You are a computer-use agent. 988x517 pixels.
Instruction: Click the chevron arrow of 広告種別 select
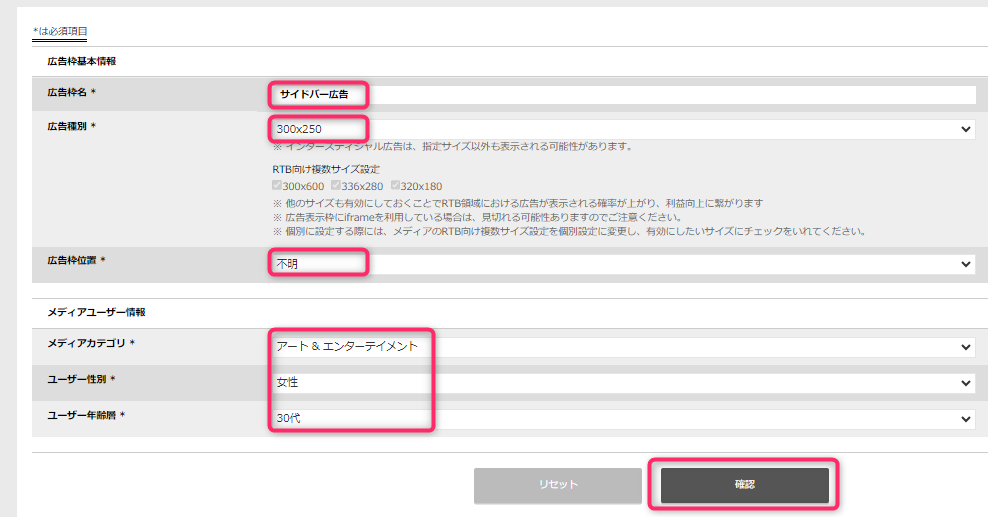coord(965,129)
